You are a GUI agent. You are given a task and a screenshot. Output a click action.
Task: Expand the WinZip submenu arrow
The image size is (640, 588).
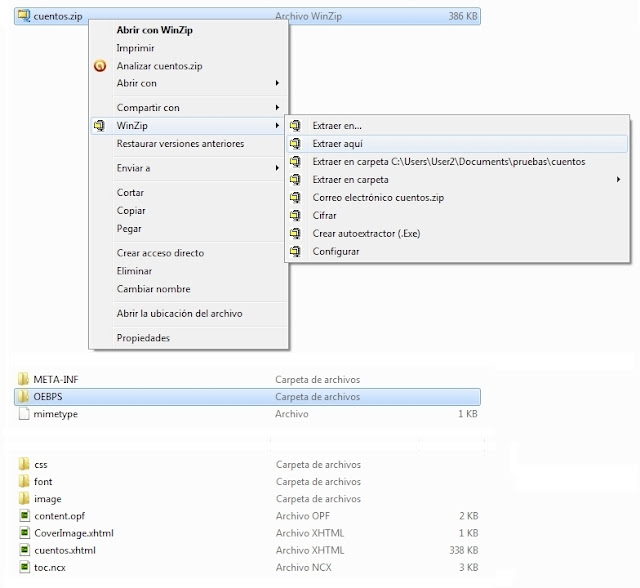(277, 126)
